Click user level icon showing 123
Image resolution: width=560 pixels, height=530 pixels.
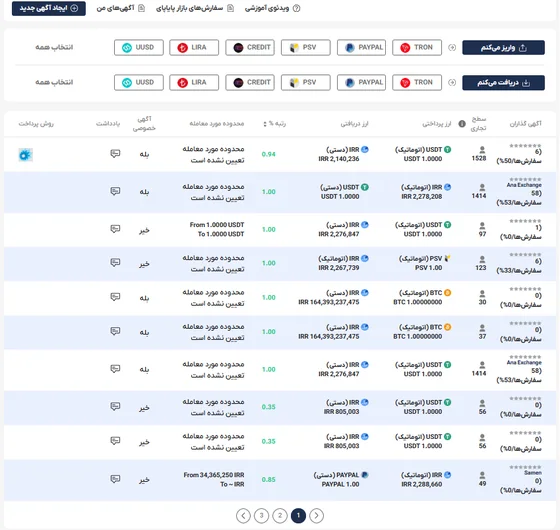482,259
